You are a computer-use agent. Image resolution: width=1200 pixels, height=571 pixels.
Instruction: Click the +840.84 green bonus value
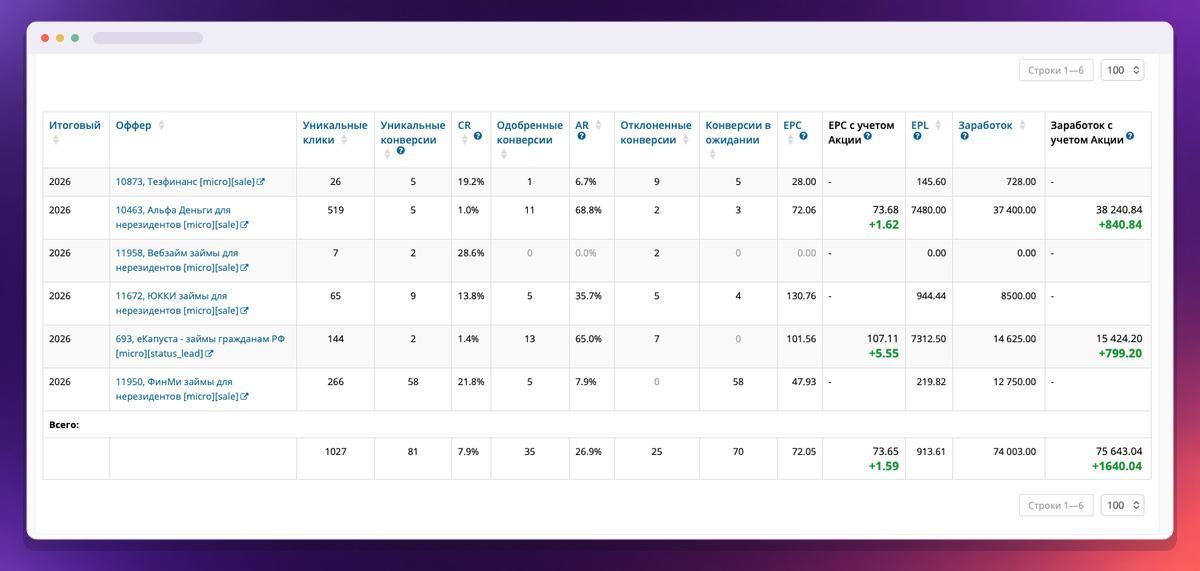click(1120, 225)
